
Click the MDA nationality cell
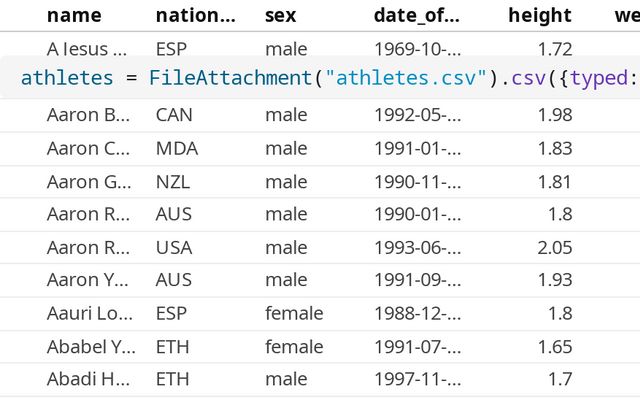pyautogui.click(x=177, y=148)
